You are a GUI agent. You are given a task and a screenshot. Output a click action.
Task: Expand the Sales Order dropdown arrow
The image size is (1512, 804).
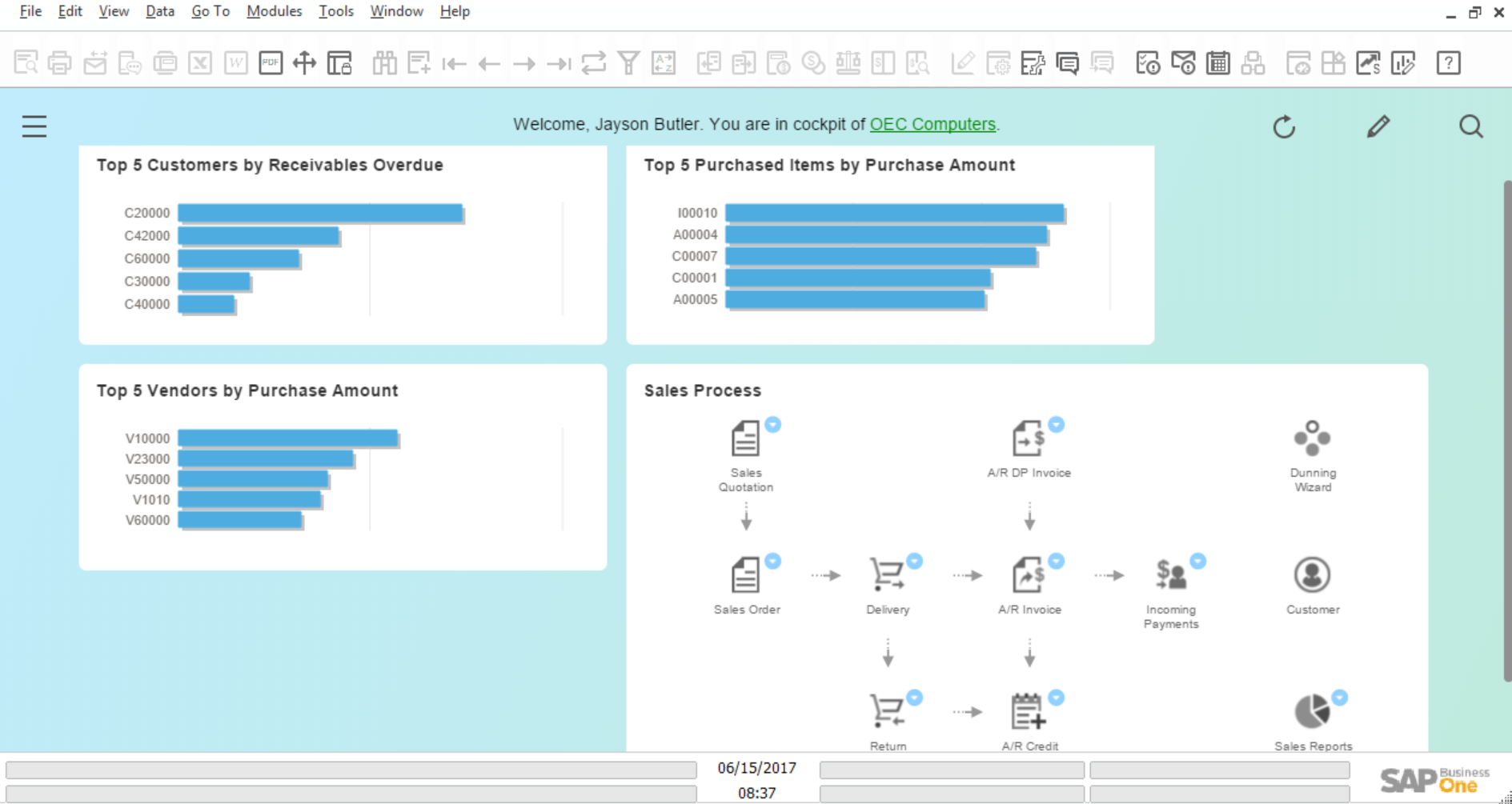(772, 562)
